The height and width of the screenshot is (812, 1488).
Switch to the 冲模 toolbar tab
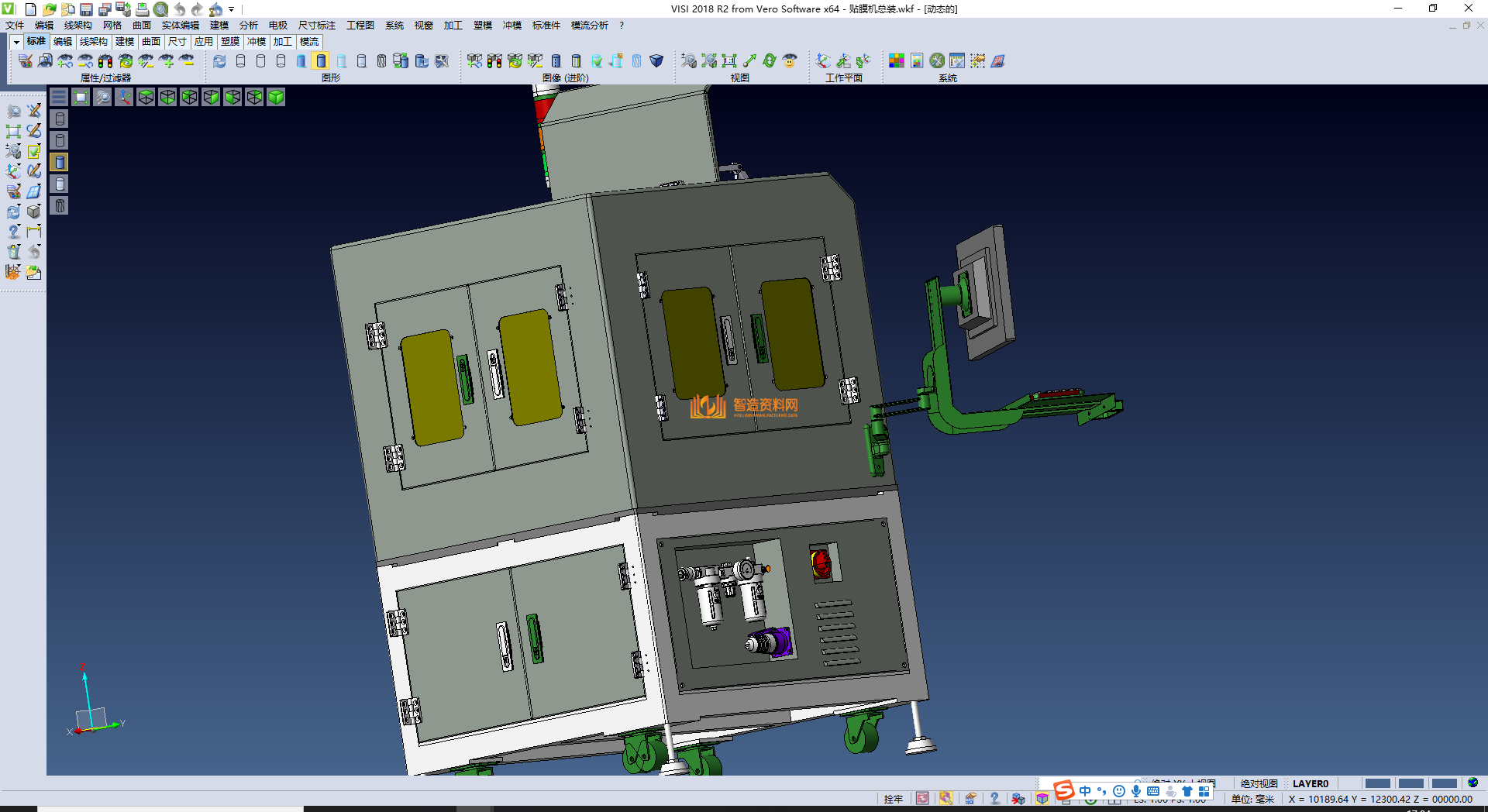(256, 42)
